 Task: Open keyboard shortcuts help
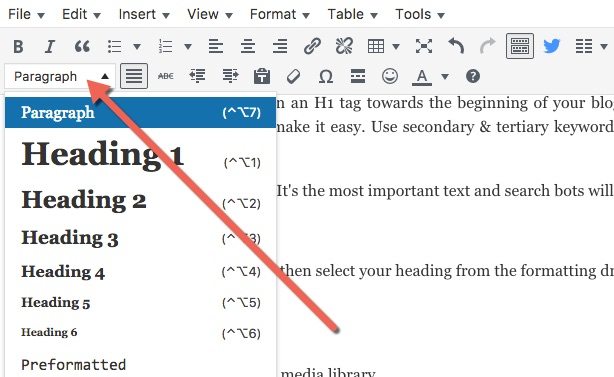click(473, 76)
